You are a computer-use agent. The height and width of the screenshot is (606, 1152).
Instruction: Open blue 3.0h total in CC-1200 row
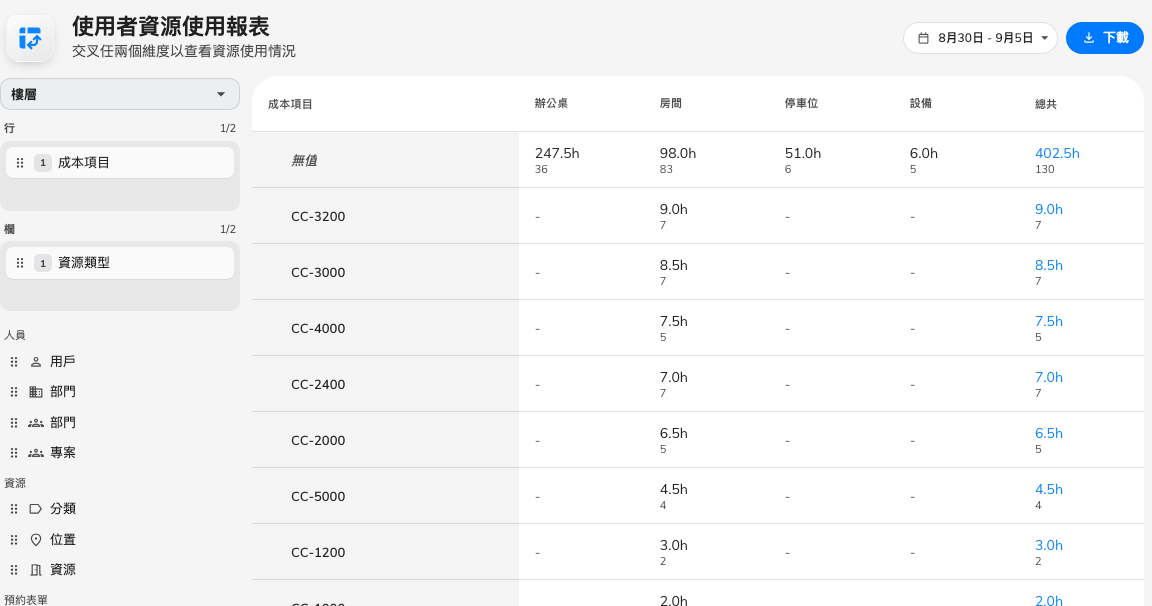coord(1048,545)
